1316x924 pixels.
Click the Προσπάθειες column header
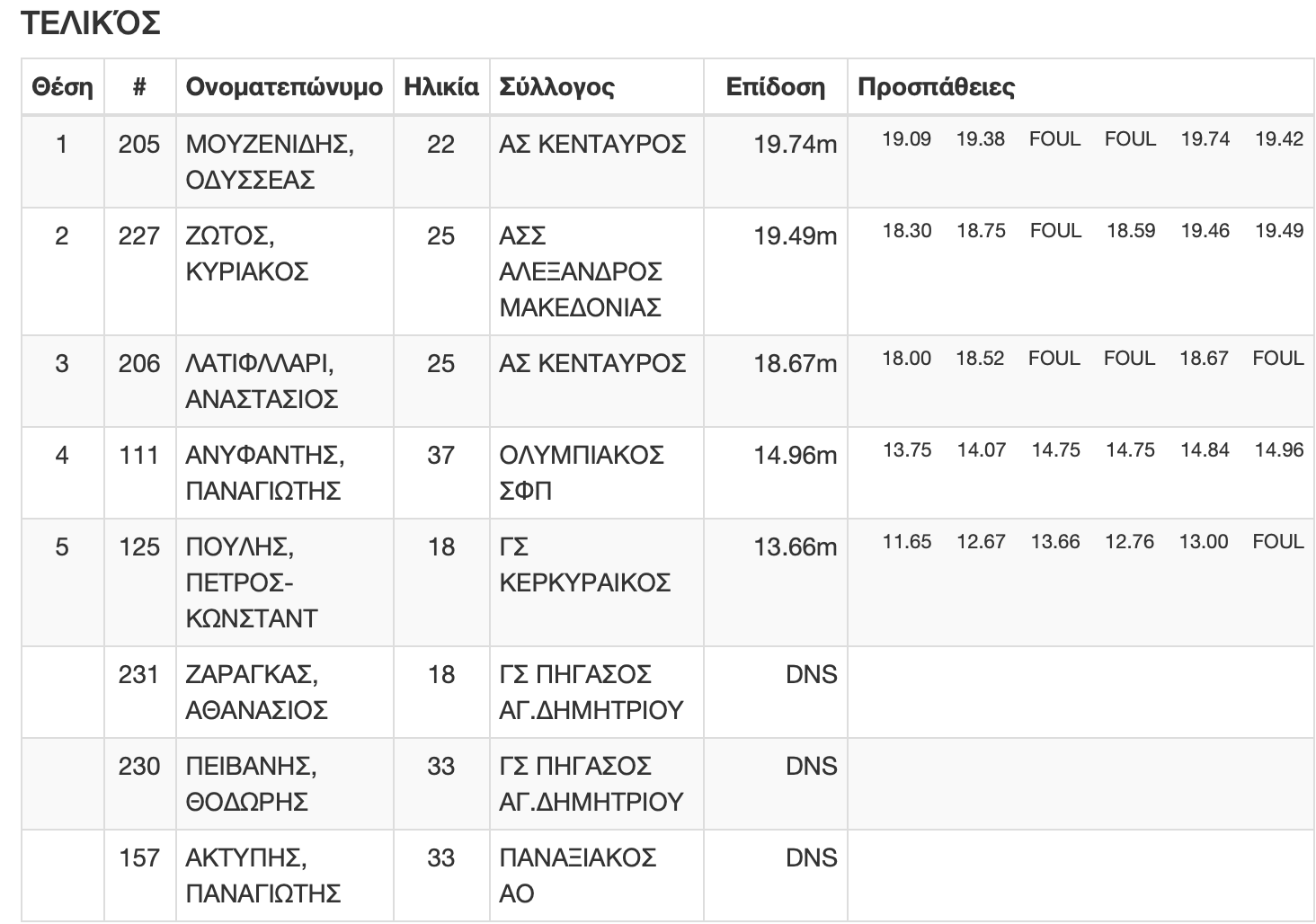(x=936, y=87)
